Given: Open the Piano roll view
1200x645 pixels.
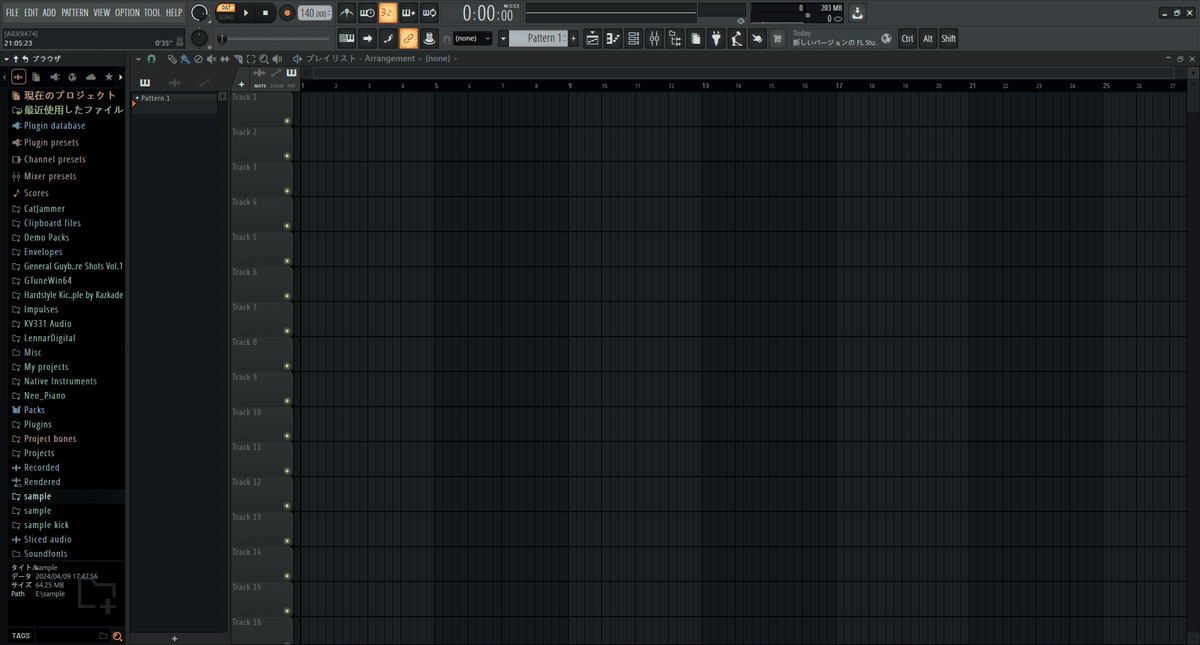Looking at the screenshot, I should pos(612,39).
